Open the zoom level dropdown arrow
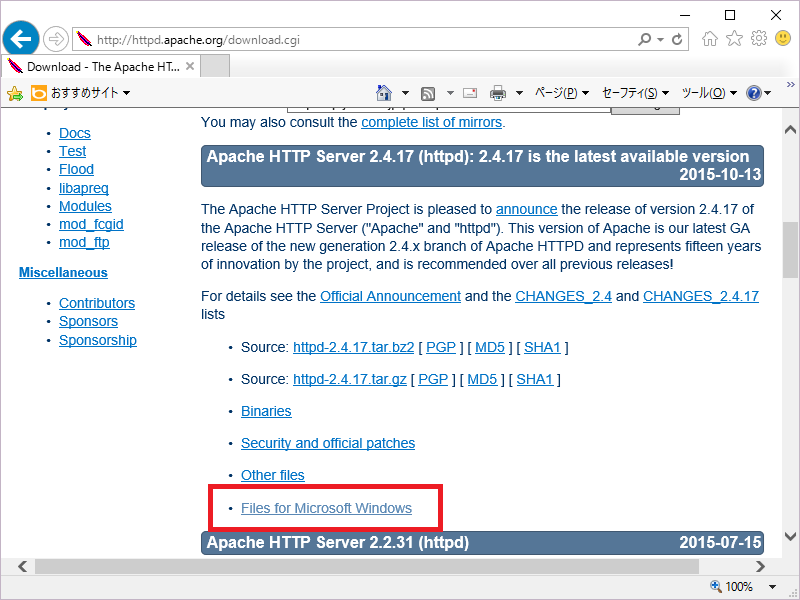The width and height of the screenshot is (800, 600). pyautogui.click(x=772, y=587)
